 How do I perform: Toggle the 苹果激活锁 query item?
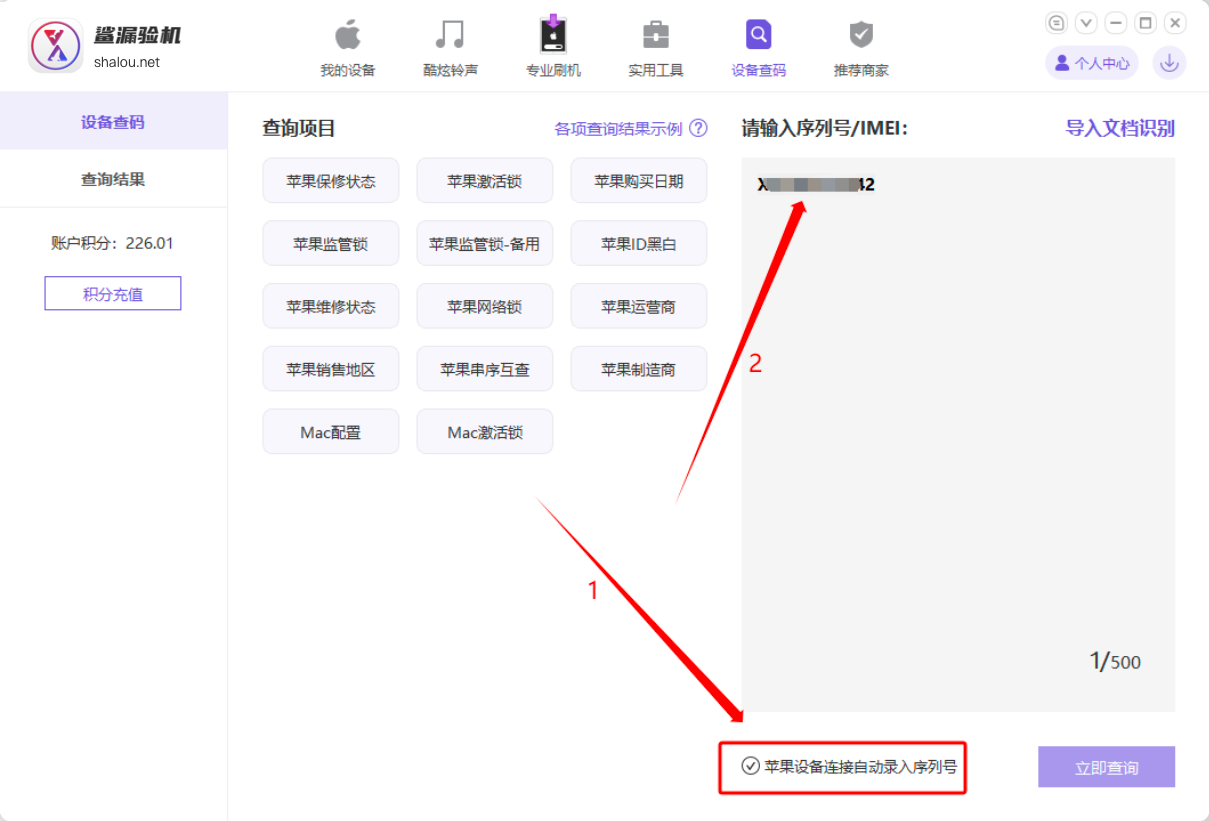point(485,180)
